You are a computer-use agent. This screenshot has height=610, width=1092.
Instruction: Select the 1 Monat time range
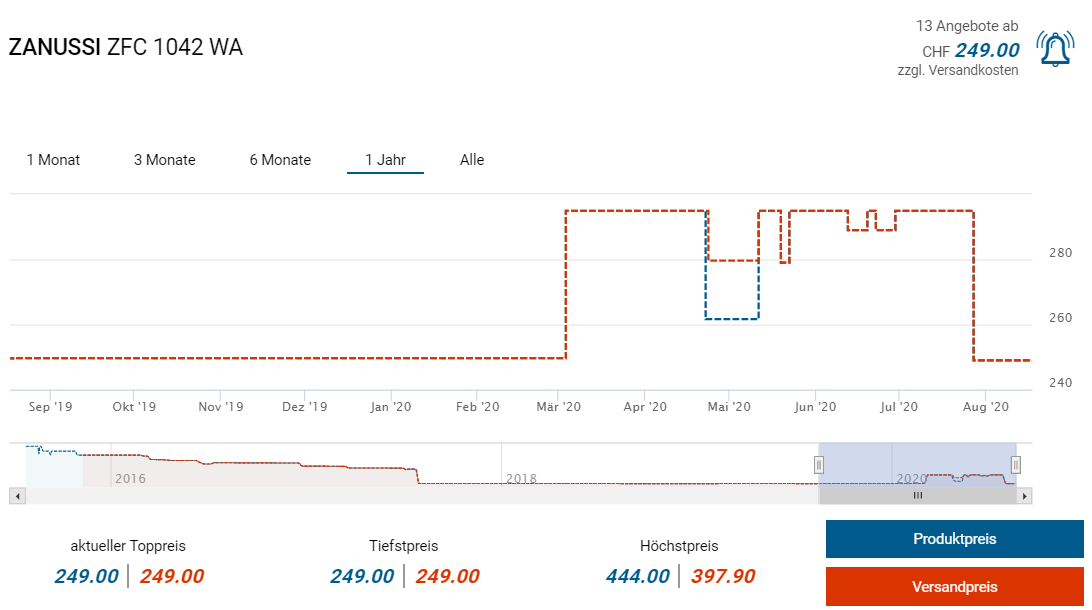click(53, 160)
